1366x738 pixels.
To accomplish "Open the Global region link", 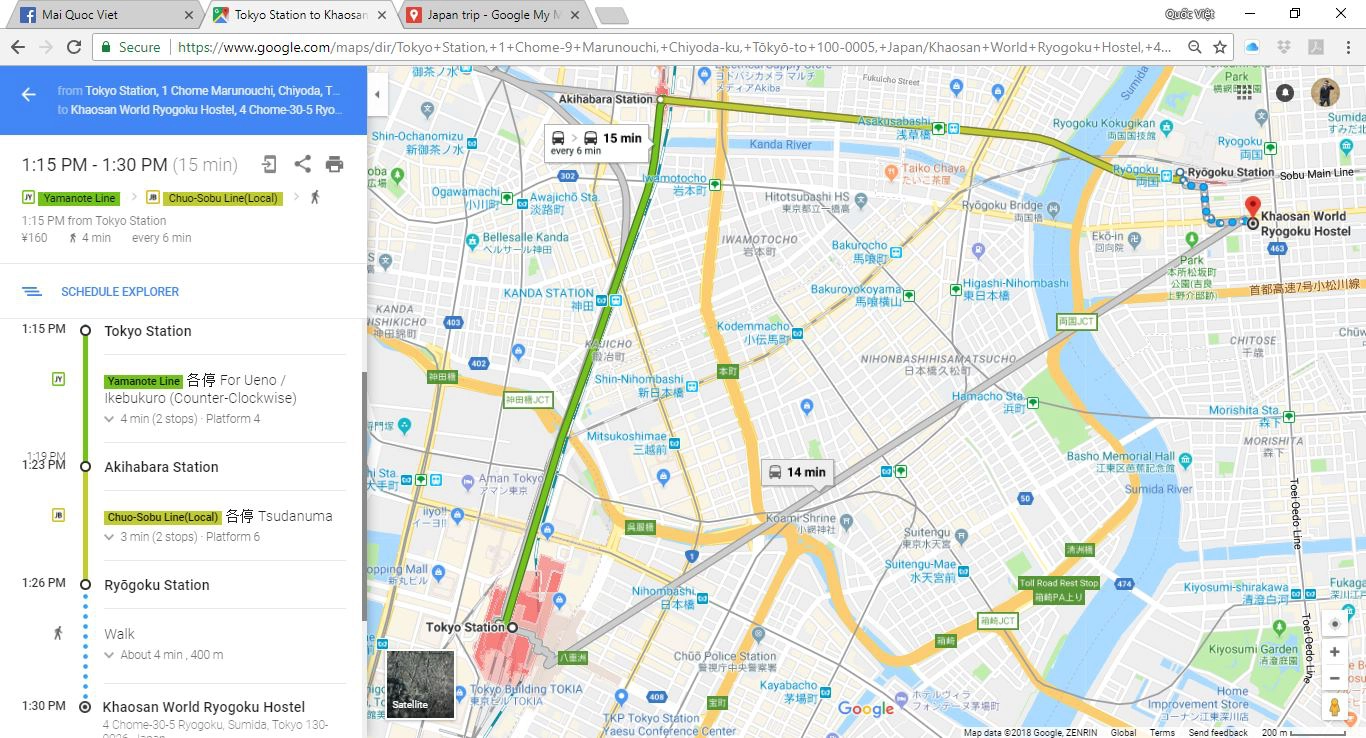I will [x=1123, y=732].
